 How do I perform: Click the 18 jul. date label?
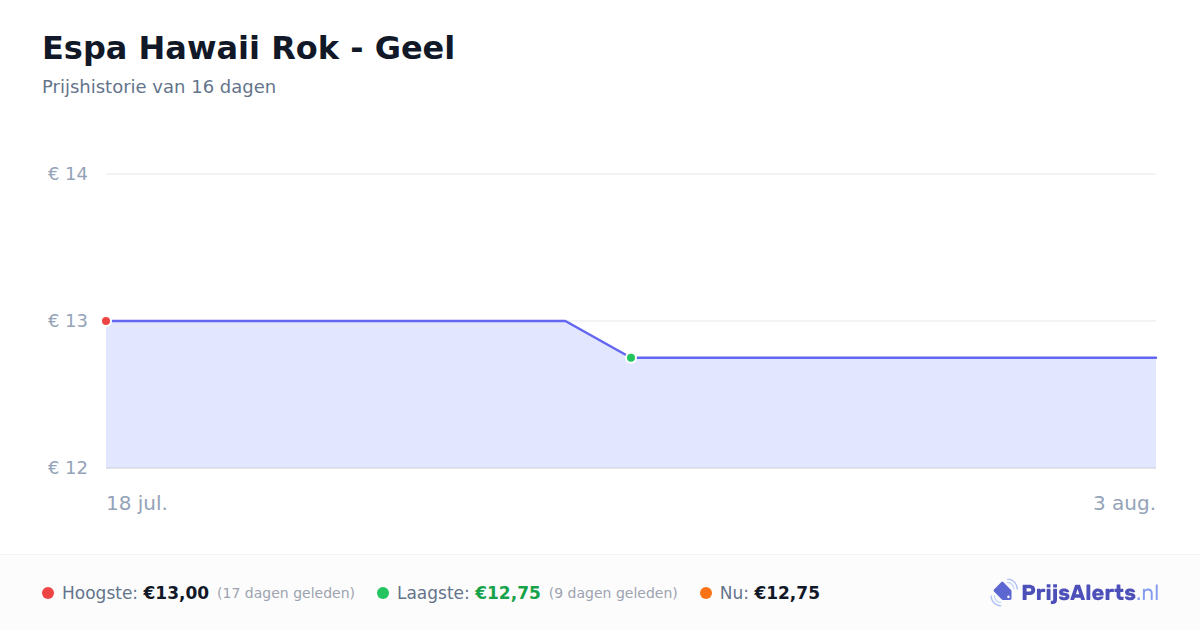click(x=137, y=503)
